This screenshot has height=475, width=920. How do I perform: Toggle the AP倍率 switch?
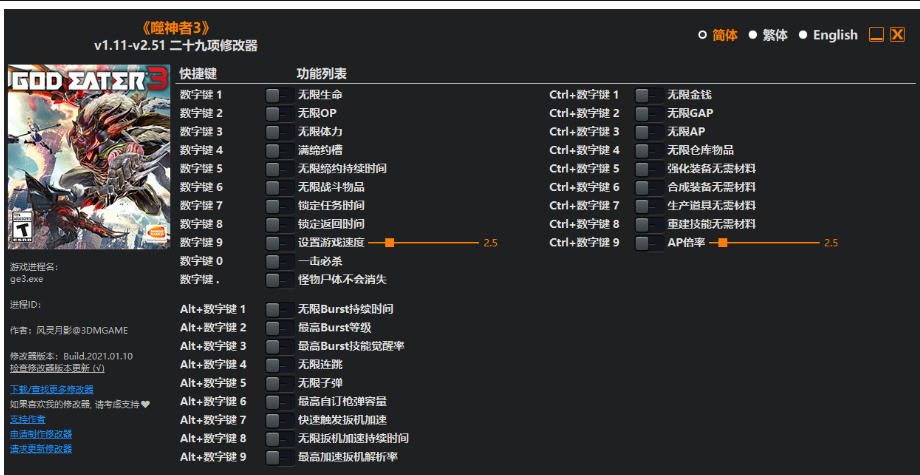tap(648, 243)
